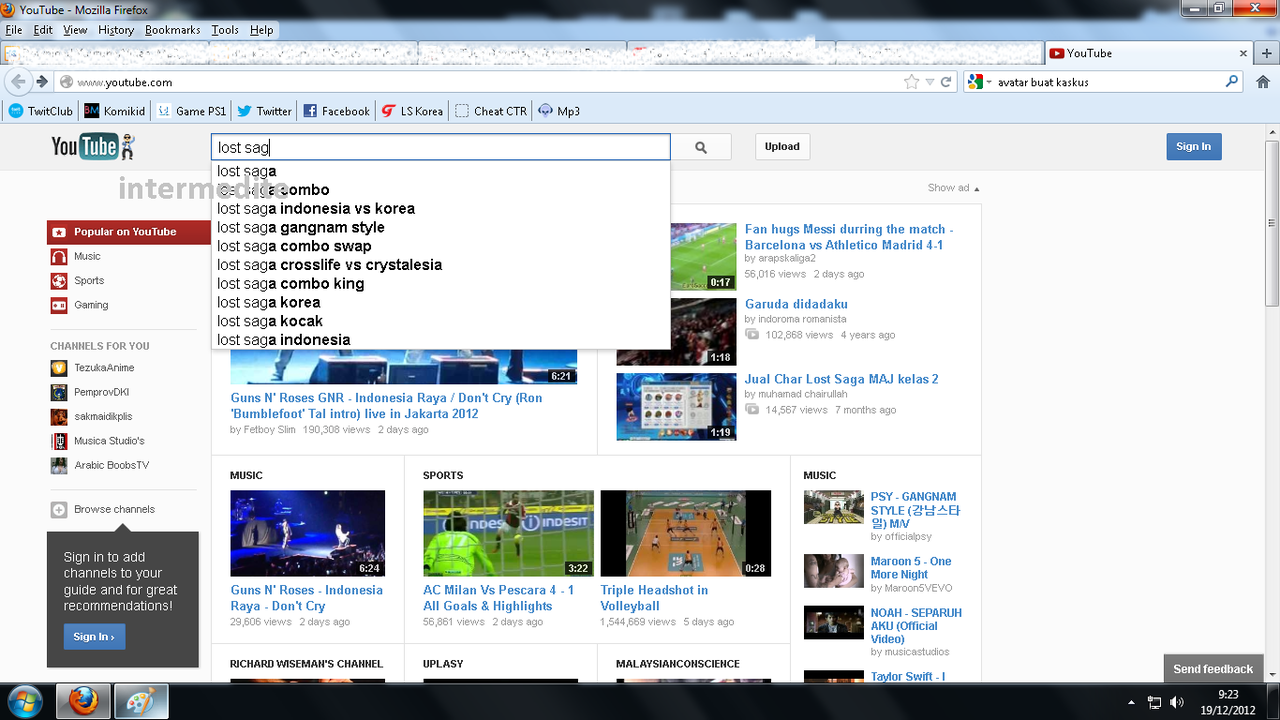This screenshot has width=1280, height=720.
Task: Open 'Garuda didadaku' video link
Action: pos(796,304)
